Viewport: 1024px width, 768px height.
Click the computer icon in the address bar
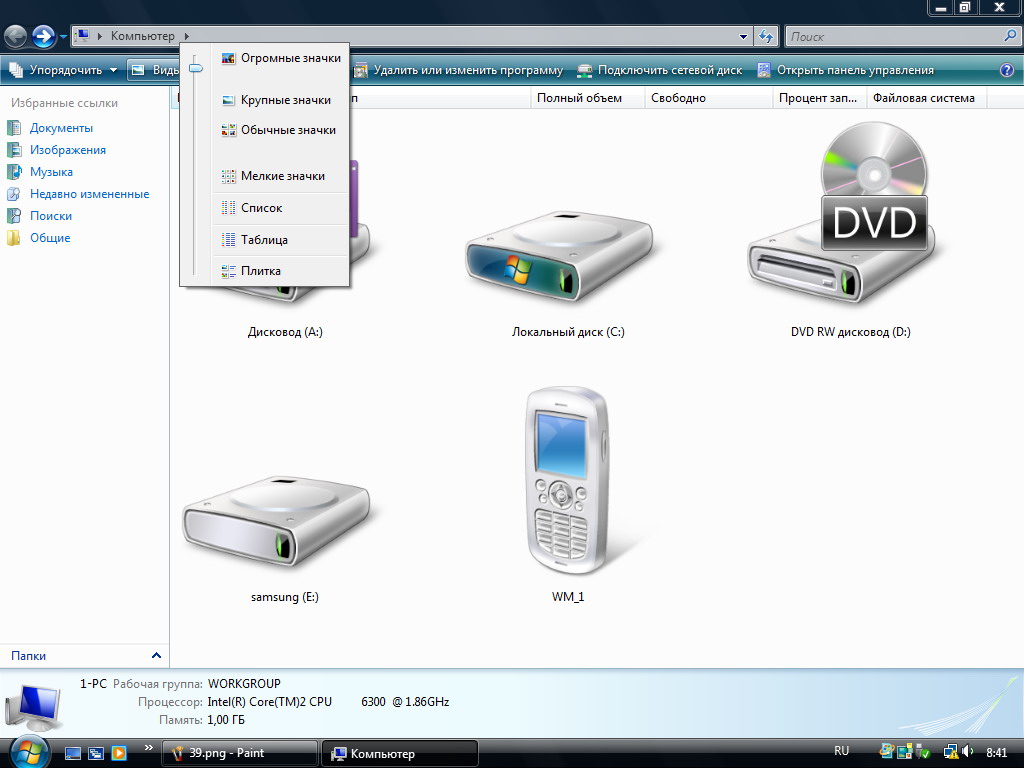pos(82,36)
